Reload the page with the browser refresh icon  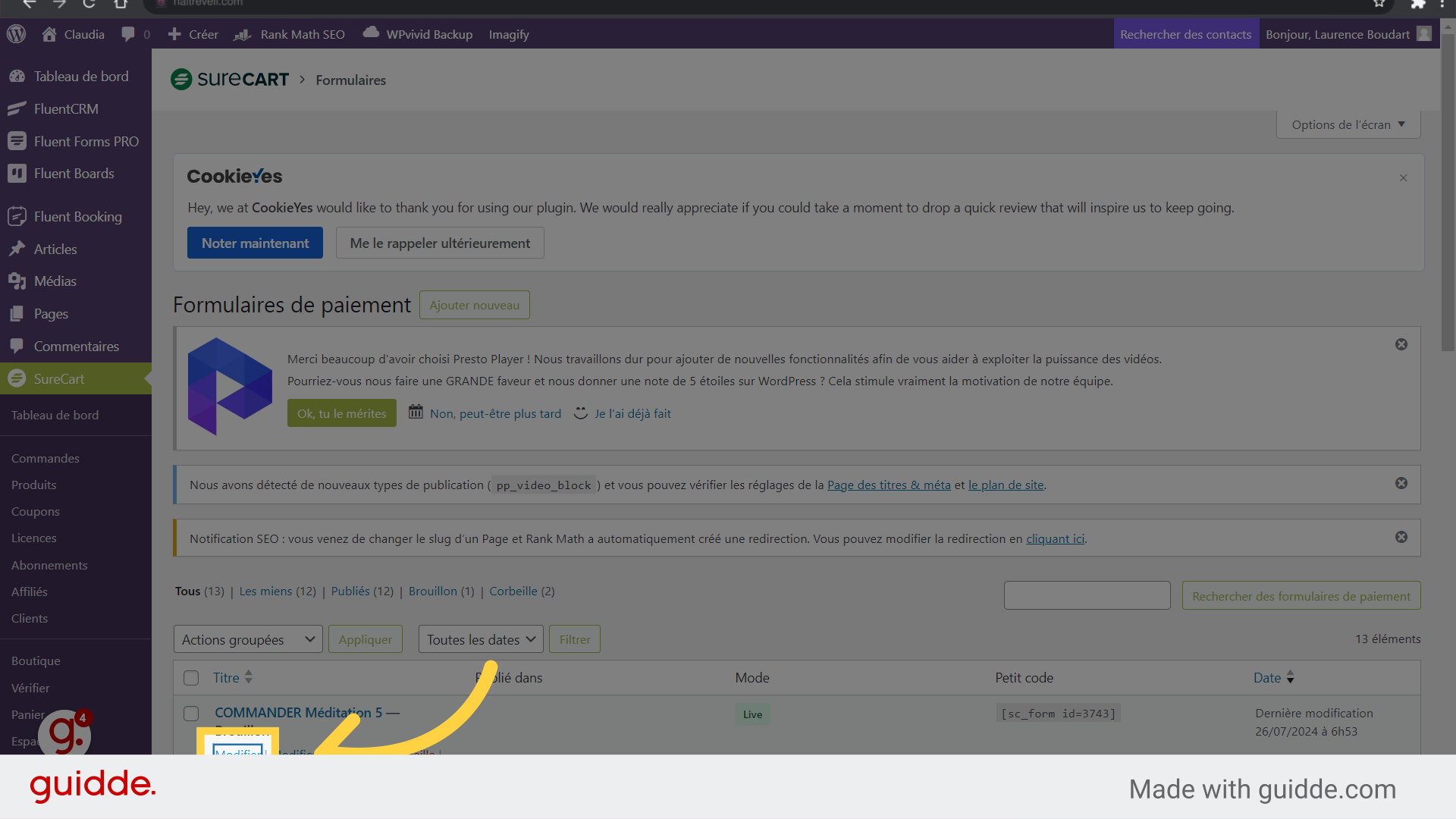tap(89, 4)
